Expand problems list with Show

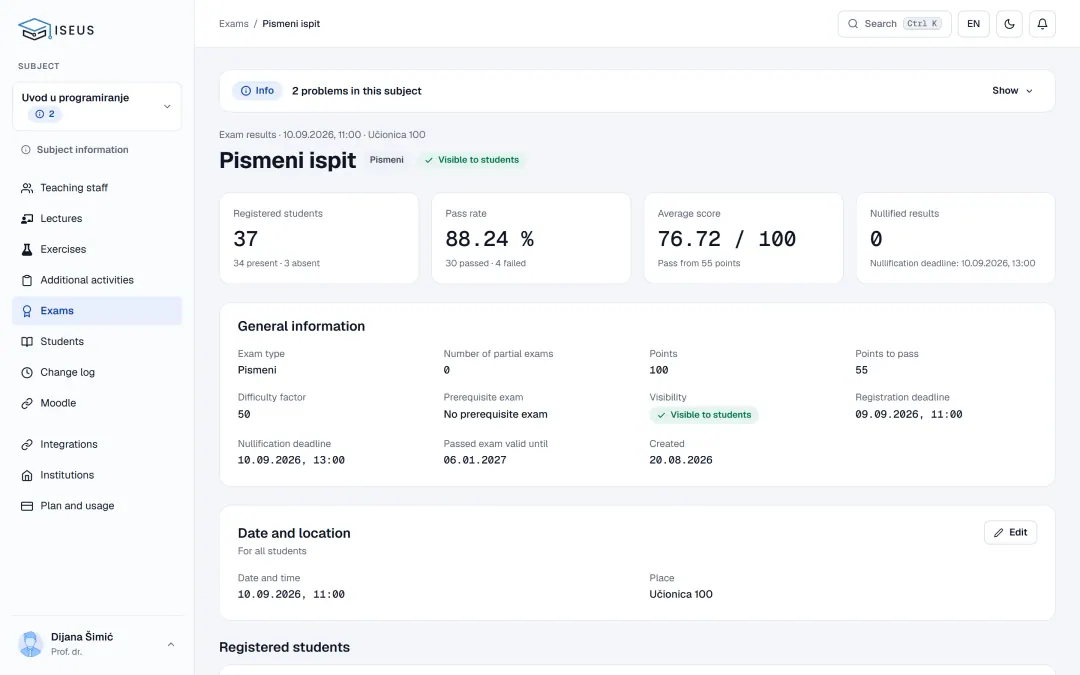(x=1012, y=91)
